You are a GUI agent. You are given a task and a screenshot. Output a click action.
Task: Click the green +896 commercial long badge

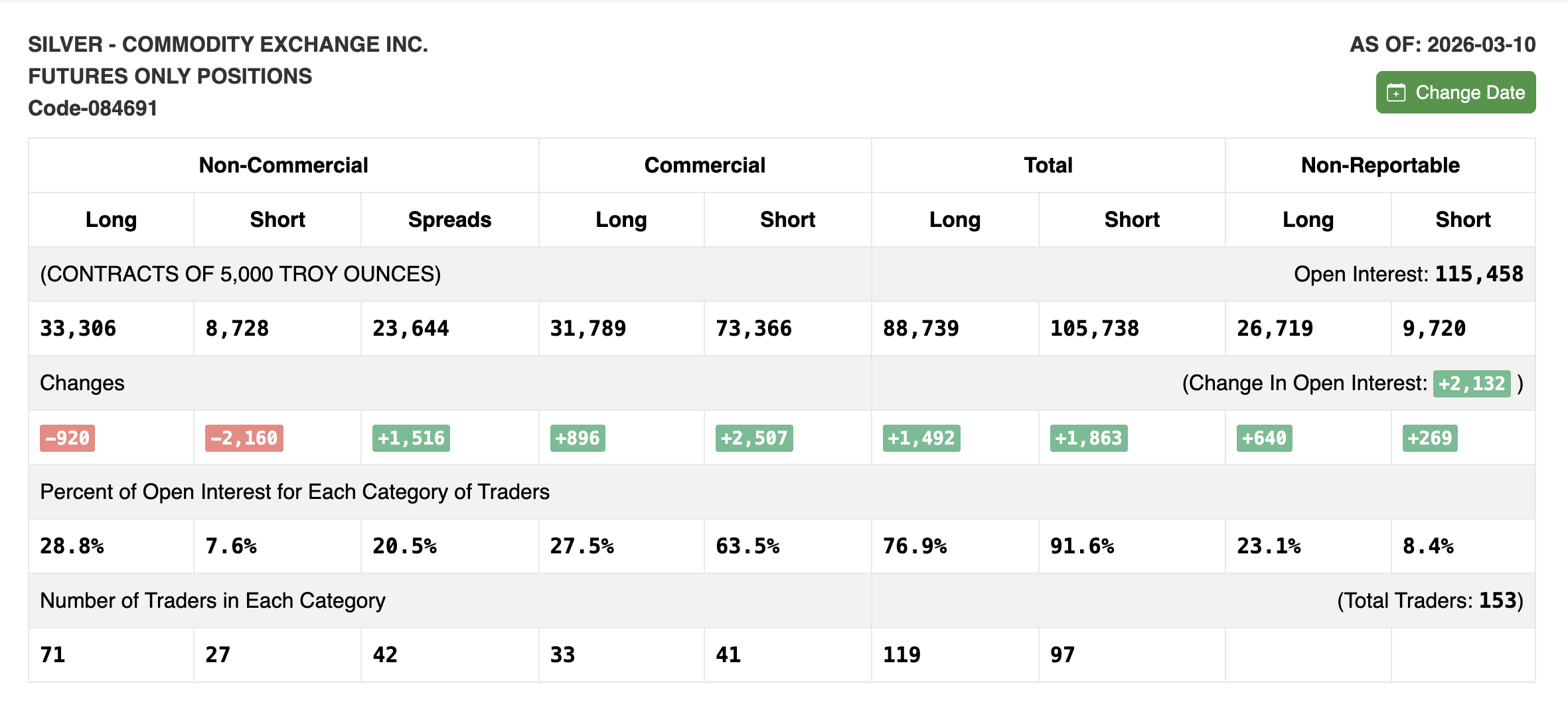[x=577, y=438]
